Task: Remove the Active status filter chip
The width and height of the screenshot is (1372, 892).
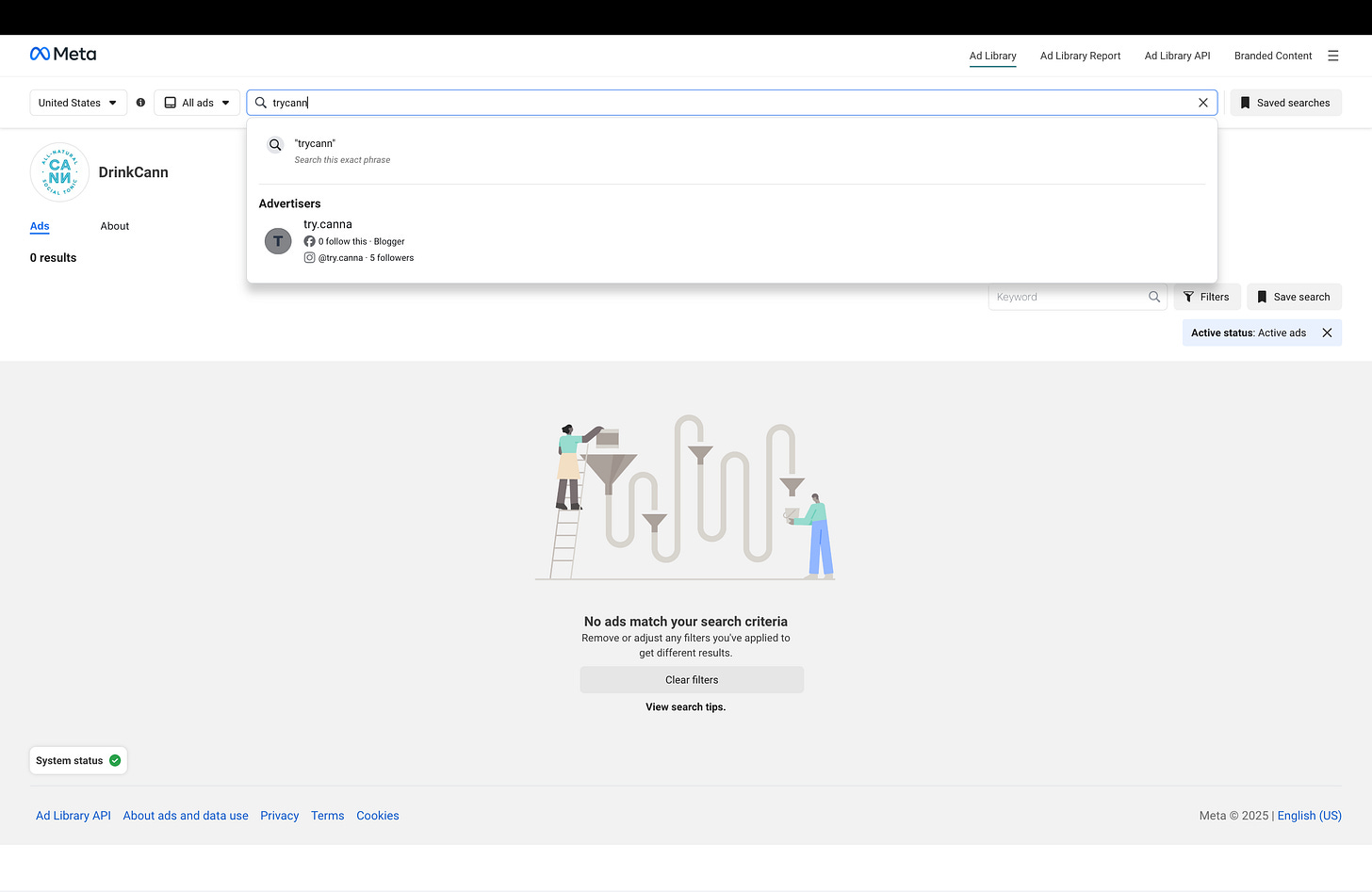Action: click(x=1327, y=332)
